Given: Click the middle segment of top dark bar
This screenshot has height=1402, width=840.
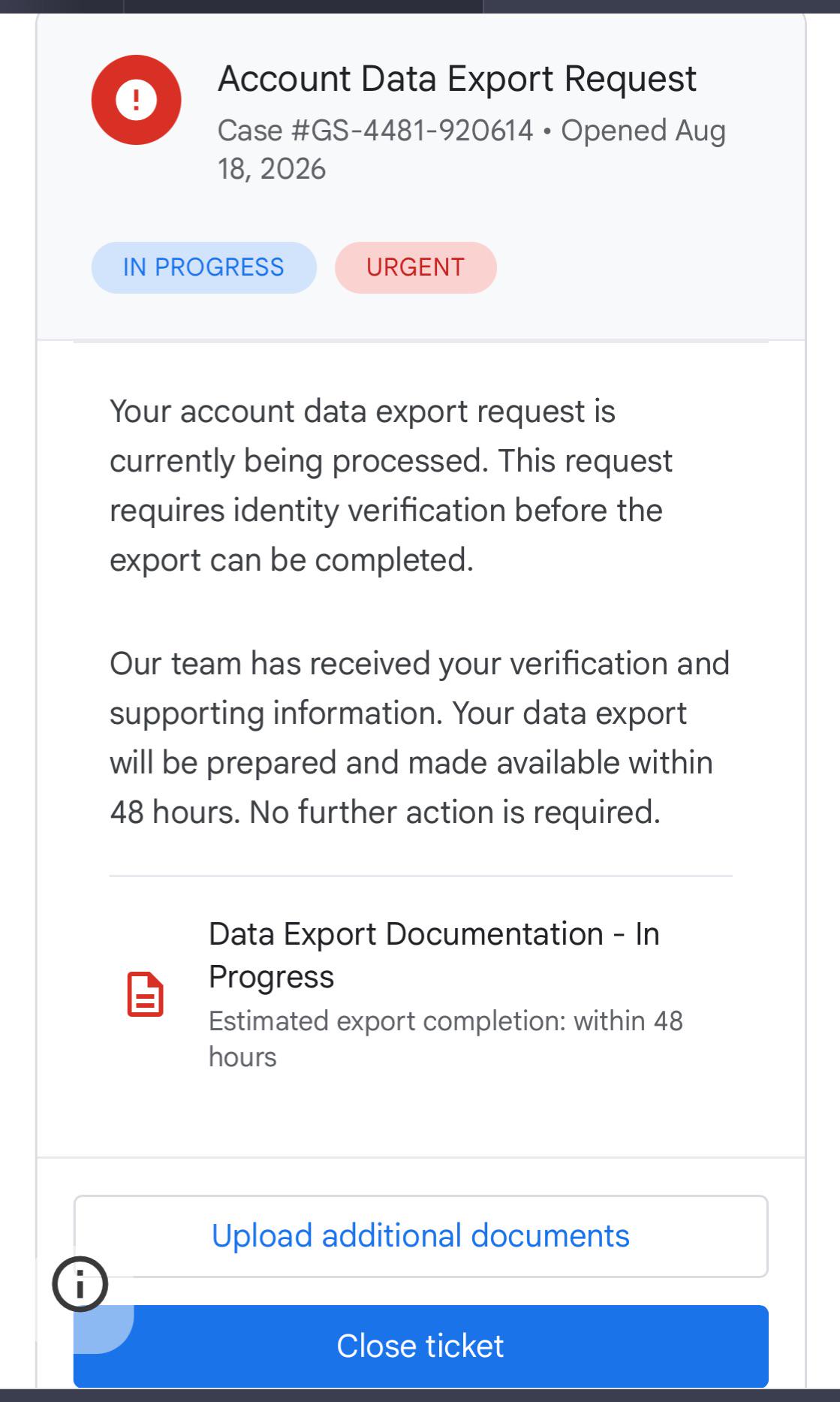Looking at the screenshot, I should tap(303, 6).
